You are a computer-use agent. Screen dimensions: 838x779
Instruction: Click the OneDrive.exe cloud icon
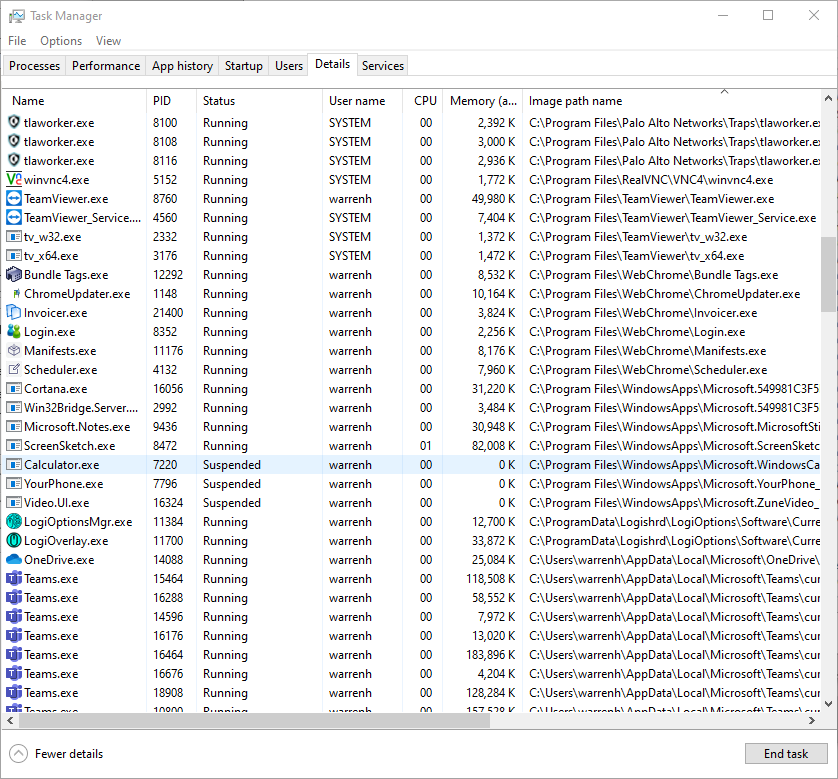14,559
